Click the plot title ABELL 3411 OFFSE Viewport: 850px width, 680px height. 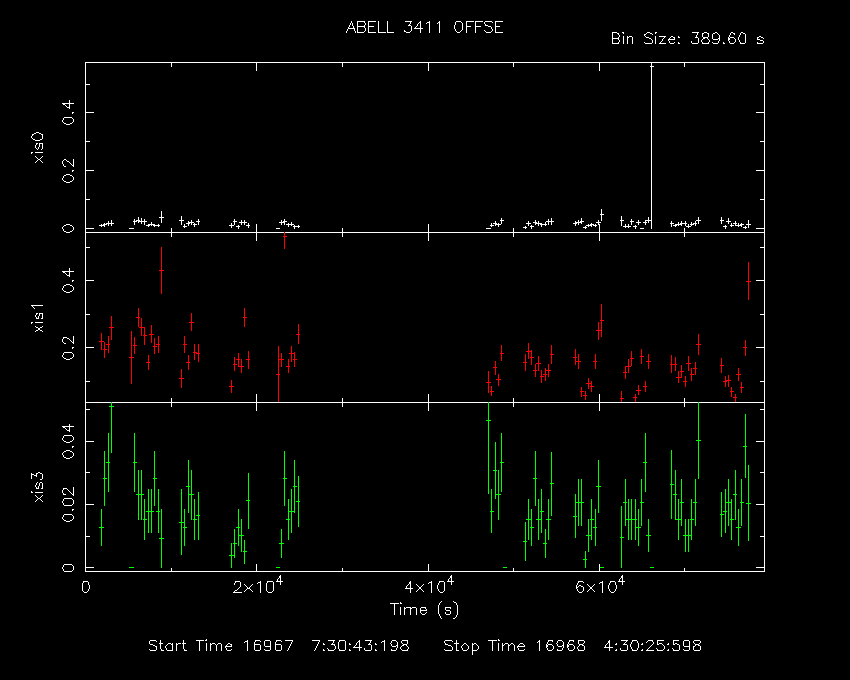(x=424, y=28)
